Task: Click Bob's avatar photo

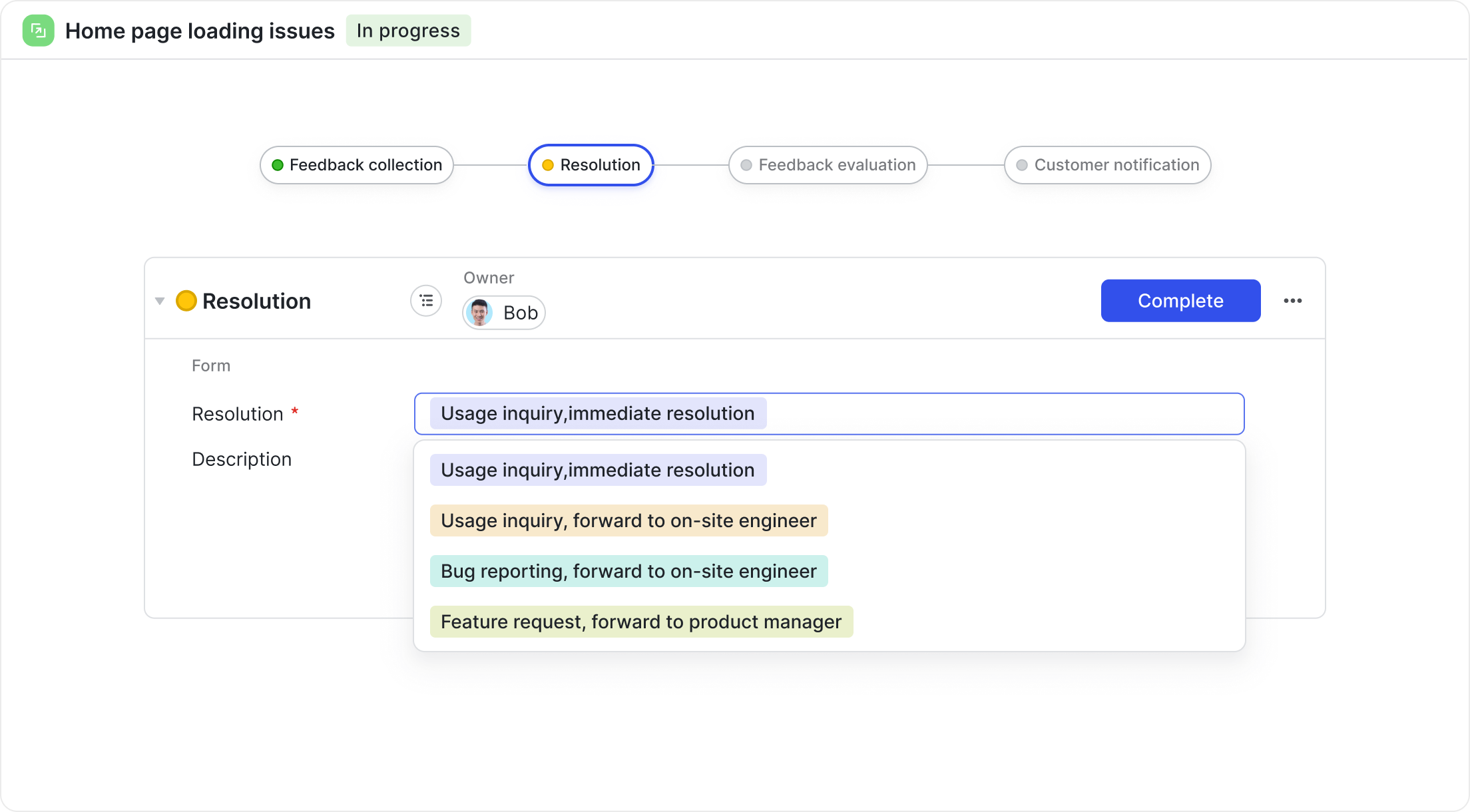Action: click(479, 312)
